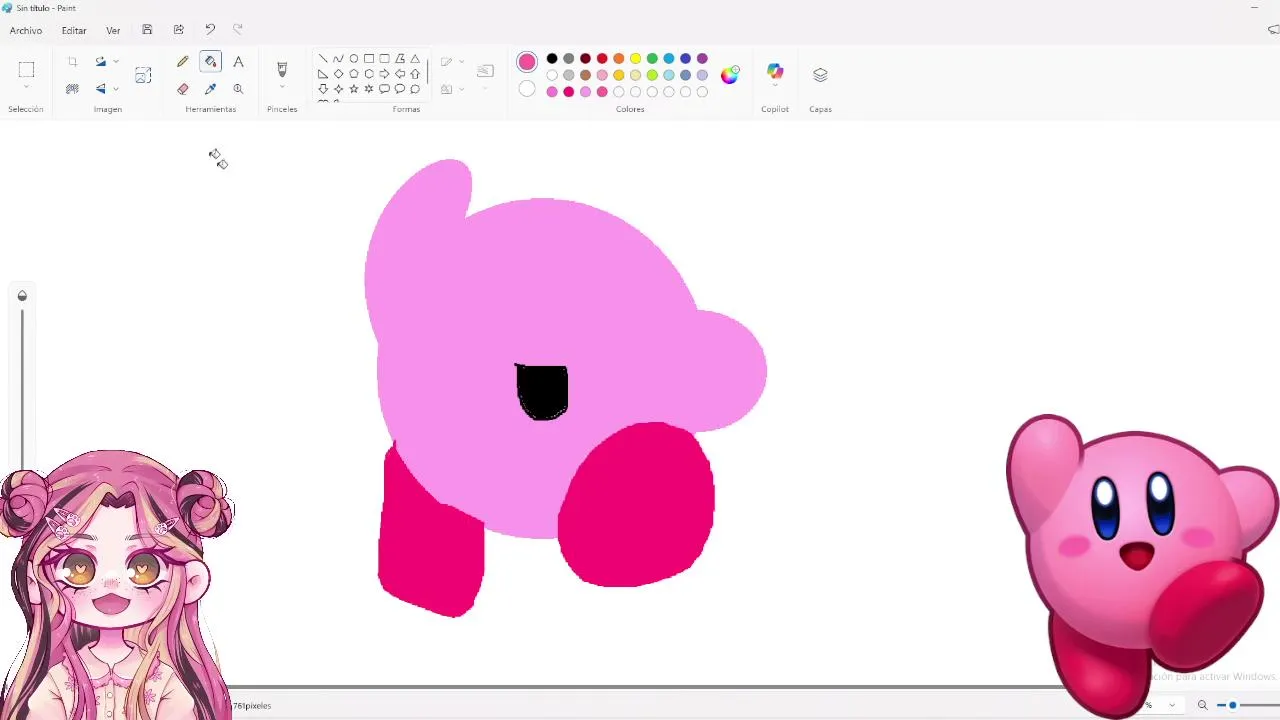
Task: Choose the straight line shape
Action: [x=323, y=59]
